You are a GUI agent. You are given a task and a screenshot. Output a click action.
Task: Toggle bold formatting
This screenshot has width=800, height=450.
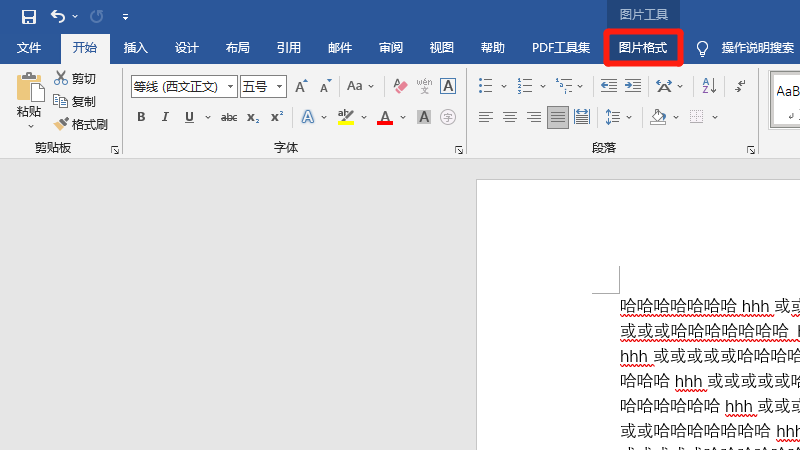click(141, 118)
